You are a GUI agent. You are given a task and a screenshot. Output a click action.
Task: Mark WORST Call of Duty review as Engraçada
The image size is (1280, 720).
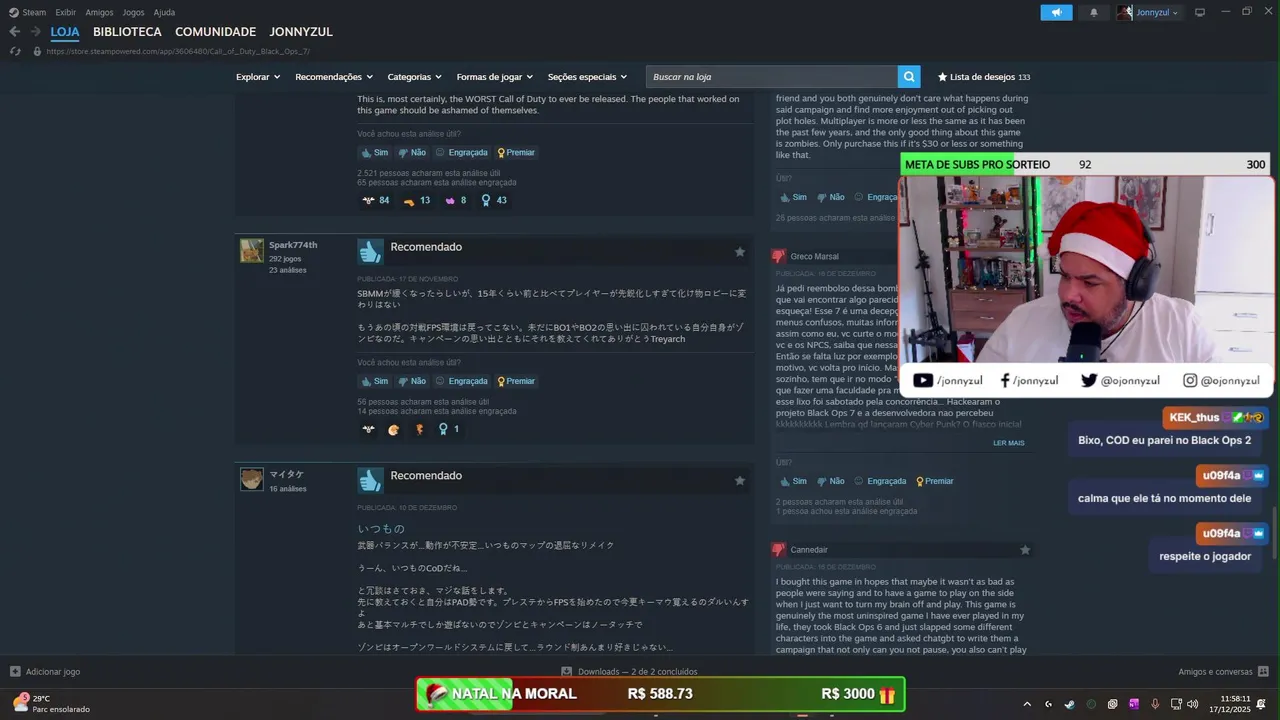point(461,153)
